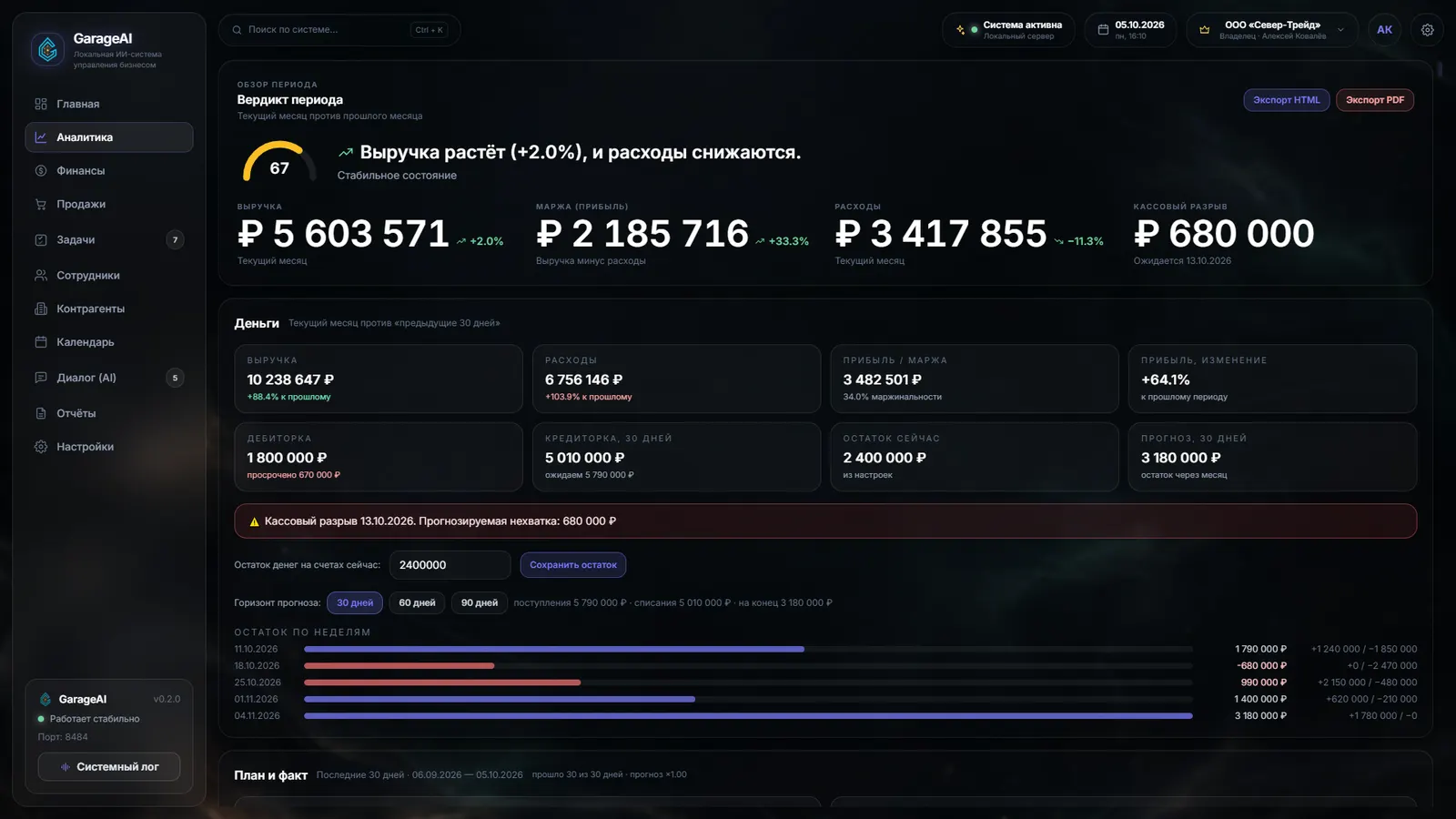Viewport: 1456px width, 819px height.
Task: Click the Отчёты document icon
Action: [41, 413]
